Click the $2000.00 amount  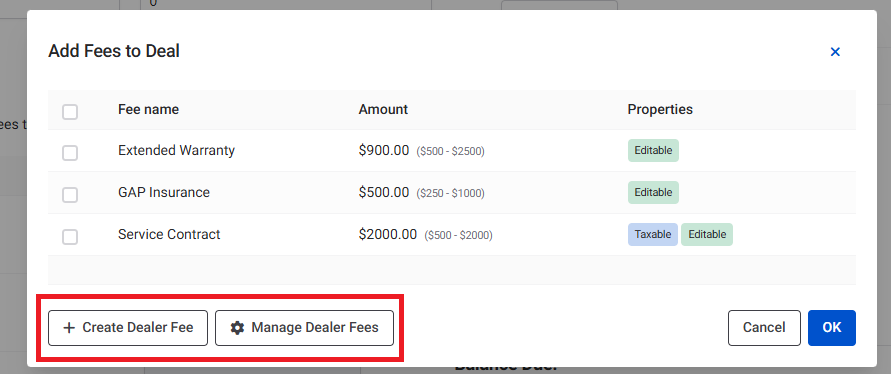pos(388,234)
